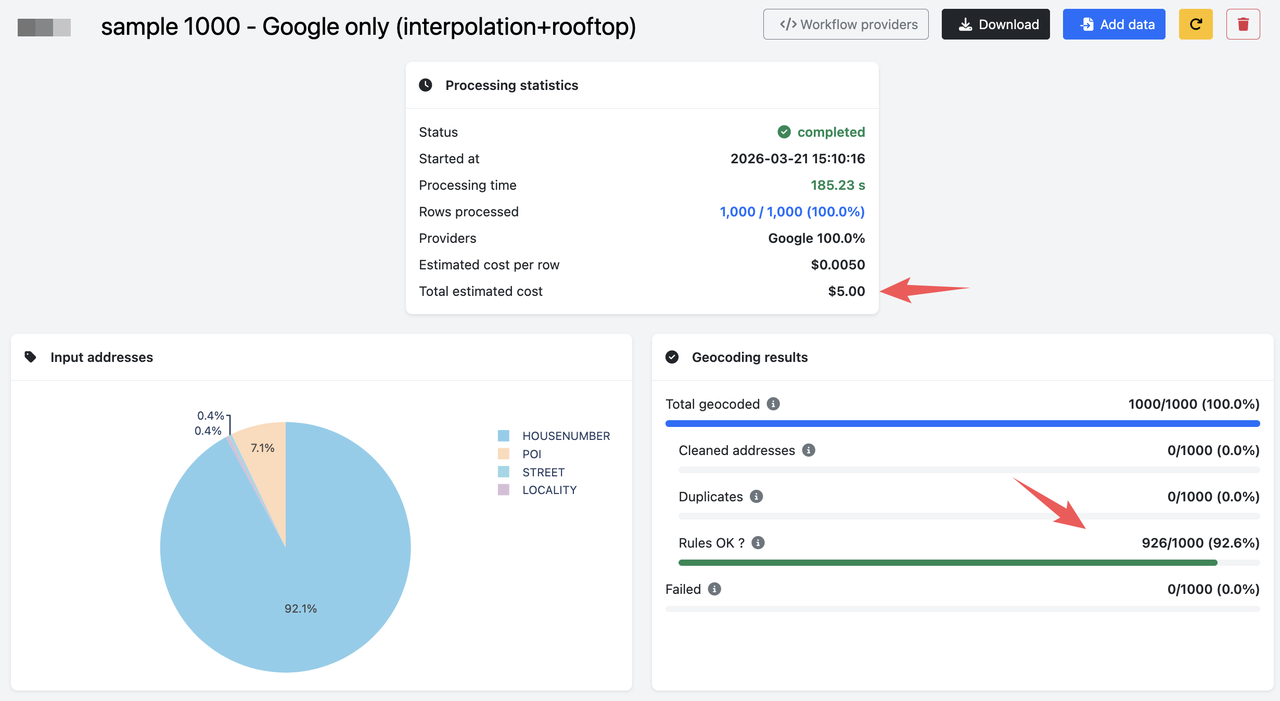Click the clock icon beside Processing statistics

click(425, 85)
